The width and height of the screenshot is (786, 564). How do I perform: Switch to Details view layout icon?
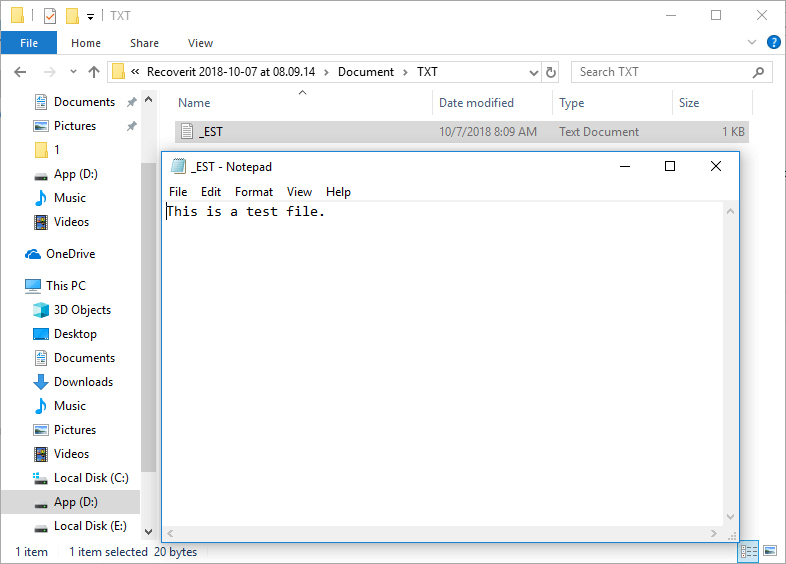[748, 551]
